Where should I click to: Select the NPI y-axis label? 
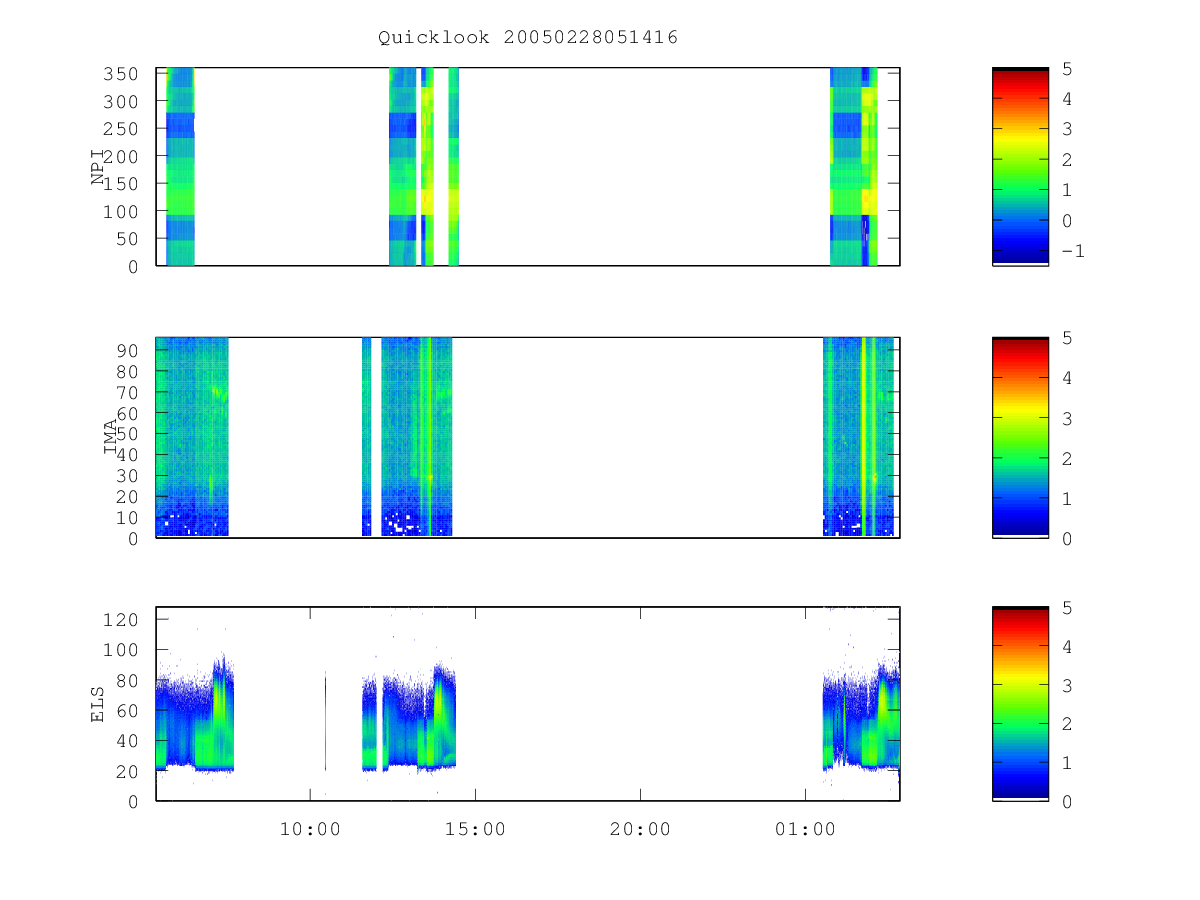pyautogui.click(x=99, y=167)
